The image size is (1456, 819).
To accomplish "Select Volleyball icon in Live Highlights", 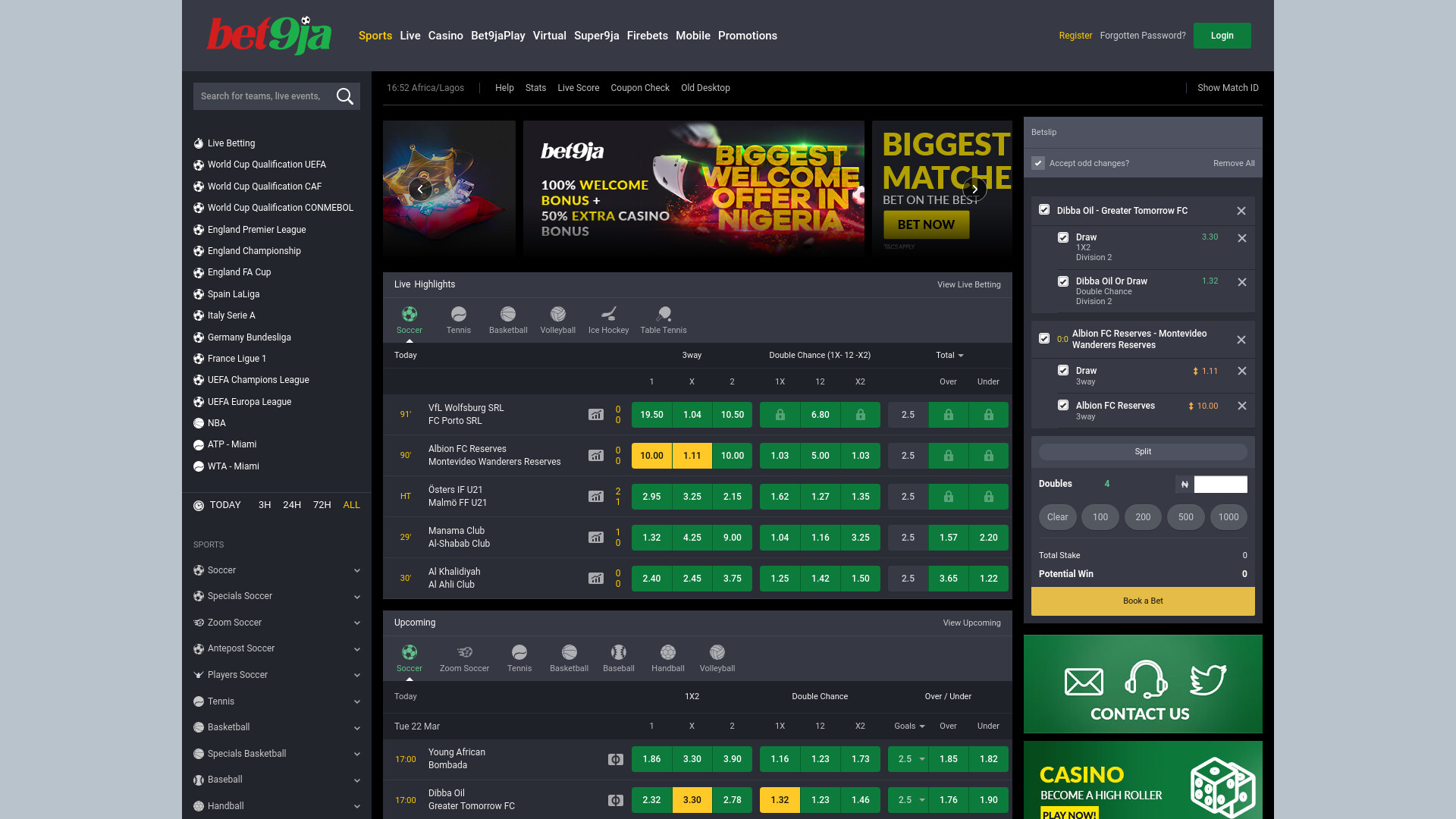I will tap(558, 314).
